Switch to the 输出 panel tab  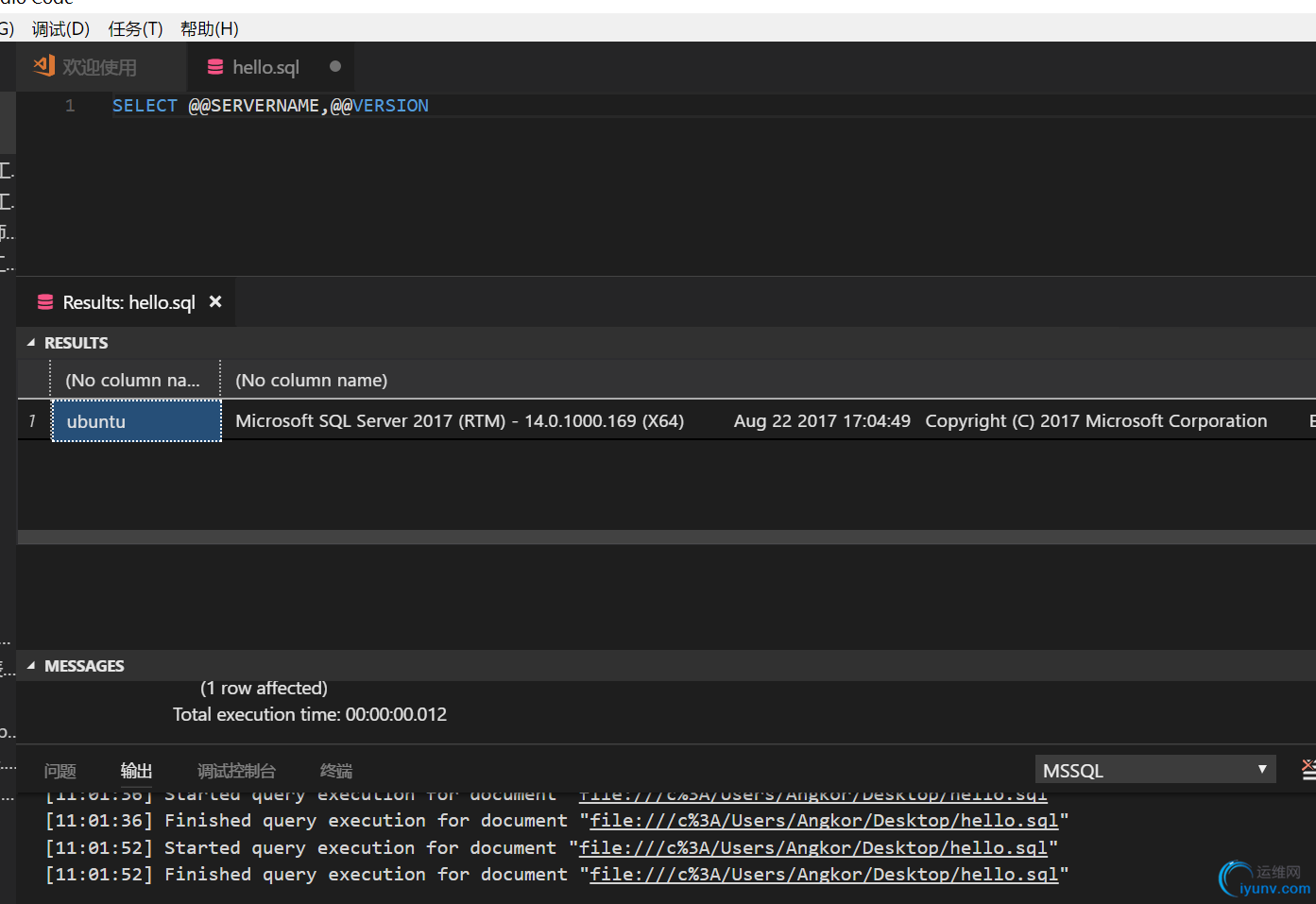point(136,771)
